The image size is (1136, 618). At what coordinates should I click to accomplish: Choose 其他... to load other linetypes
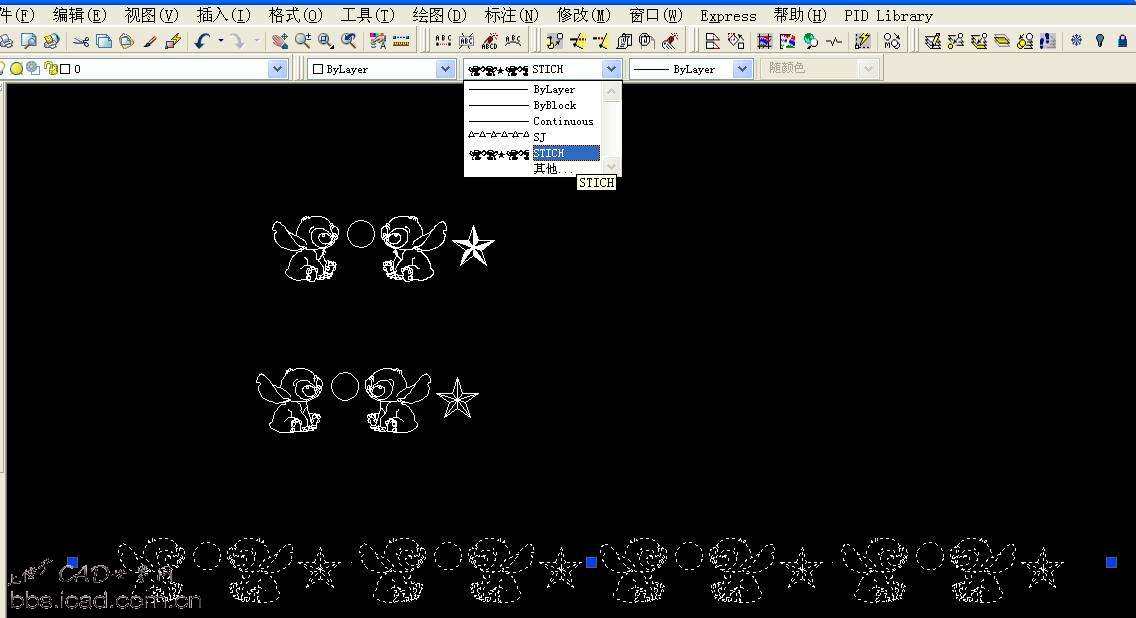(534, 169)
